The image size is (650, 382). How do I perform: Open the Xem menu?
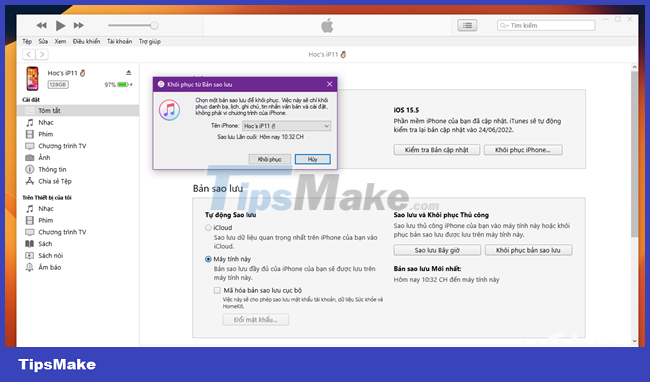coord(60,41)
